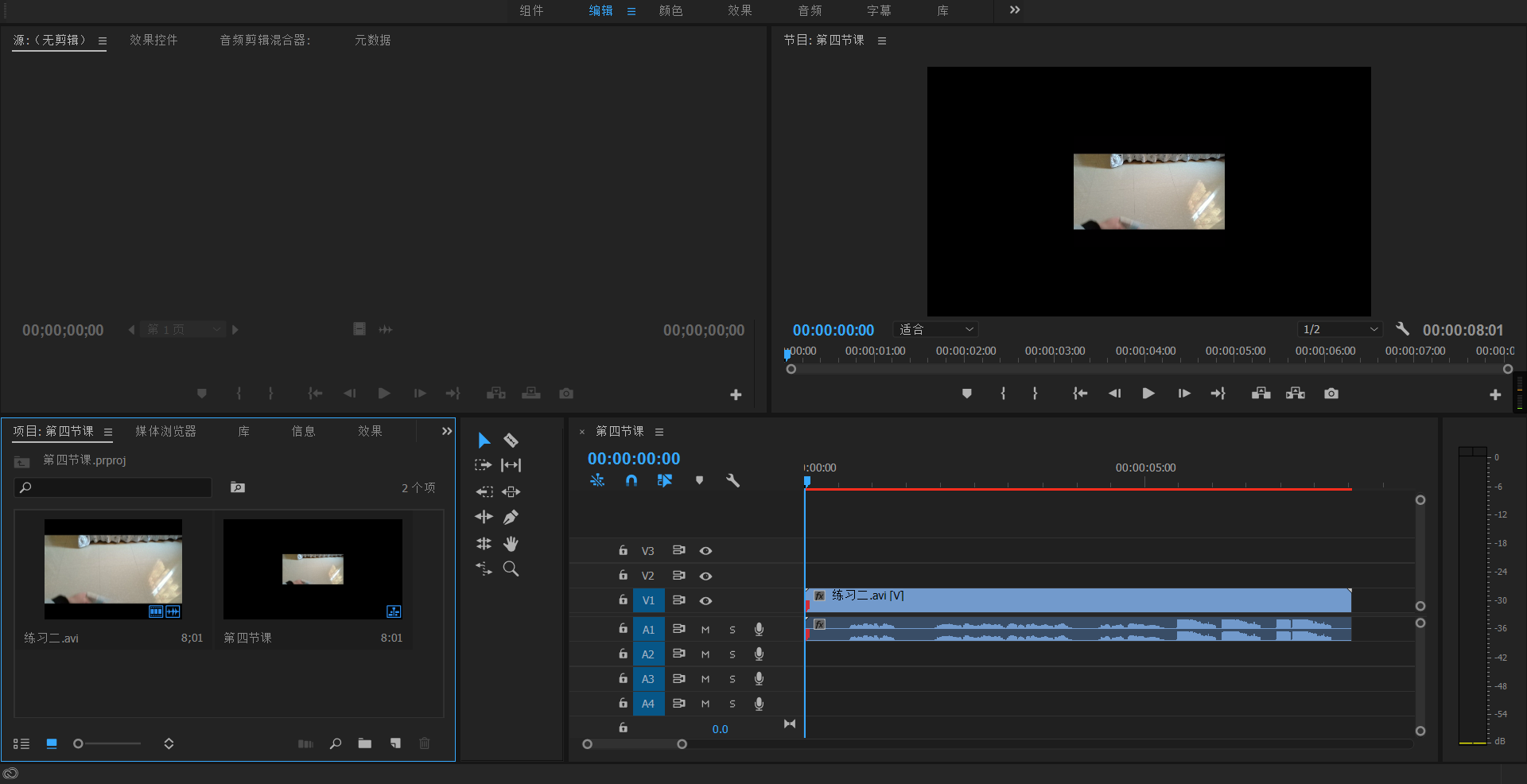Click the New Bin folder icon
1527x784 pixels.
tap(365, 743)
